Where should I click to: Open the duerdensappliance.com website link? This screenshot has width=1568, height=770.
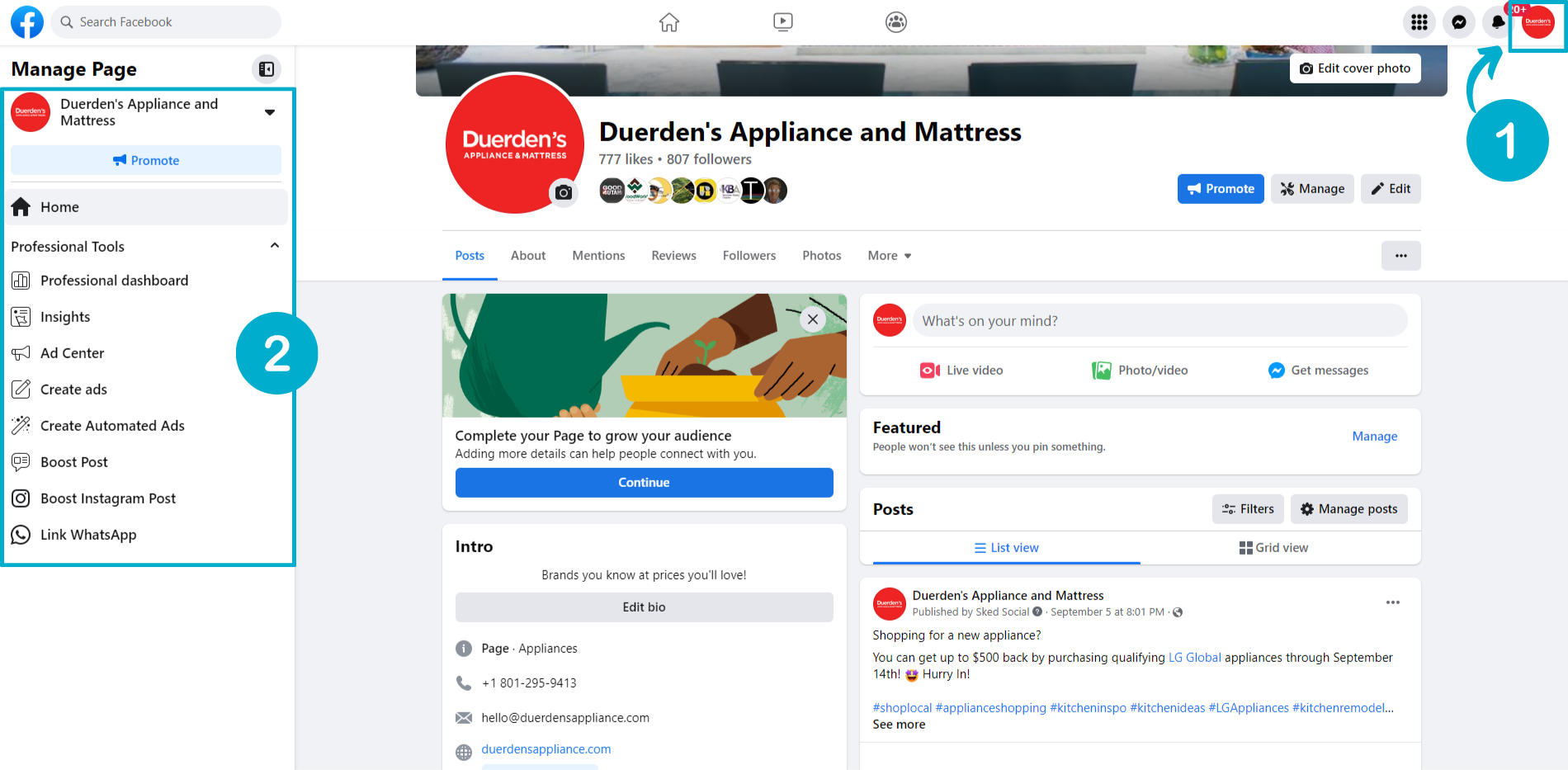(x=546, y=749)
